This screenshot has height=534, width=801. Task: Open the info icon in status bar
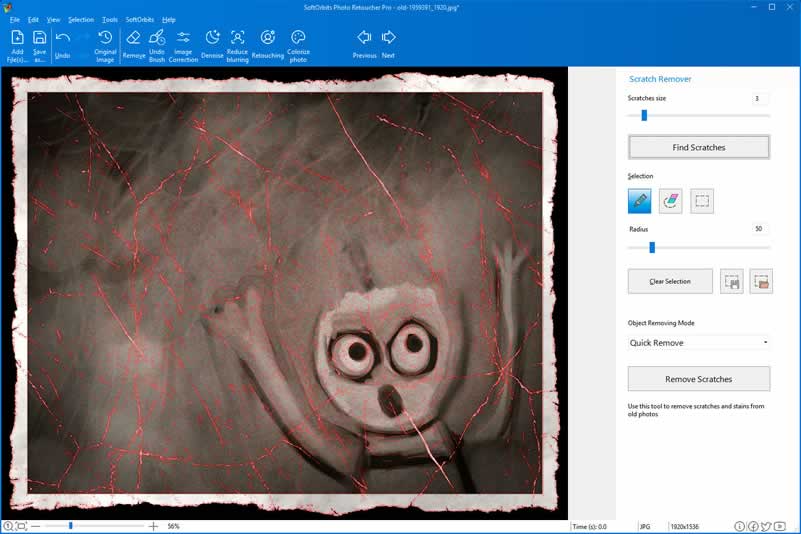click(739, 526)
